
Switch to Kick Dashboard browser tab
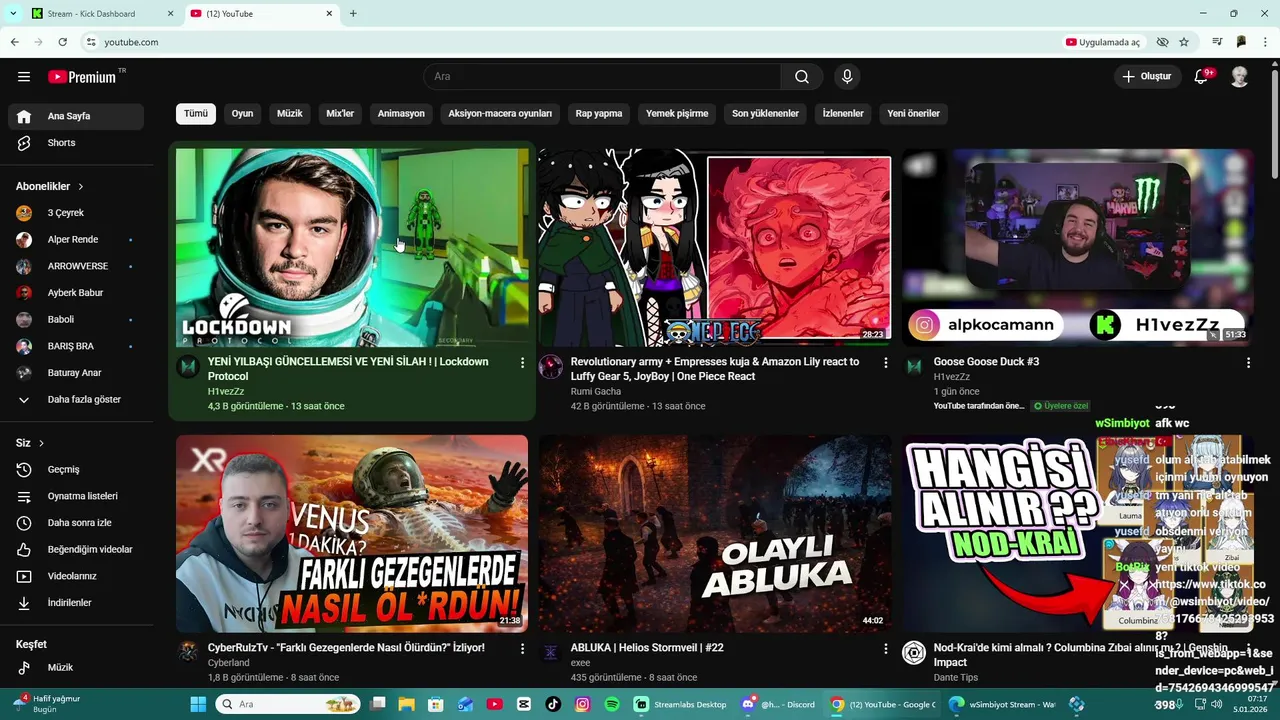pyautogui.click(x=100, y=14)
